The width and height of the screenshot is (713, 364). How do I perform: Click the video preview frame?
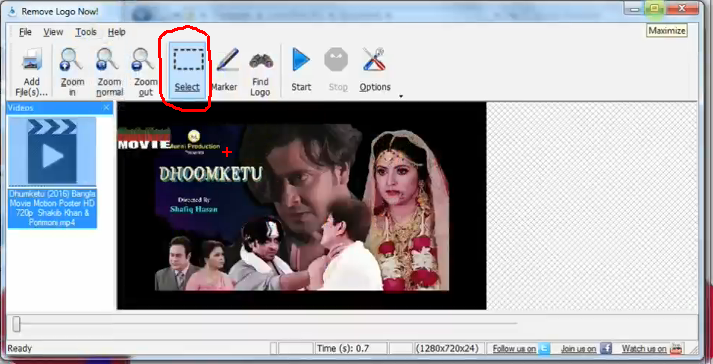pos(301,206)
